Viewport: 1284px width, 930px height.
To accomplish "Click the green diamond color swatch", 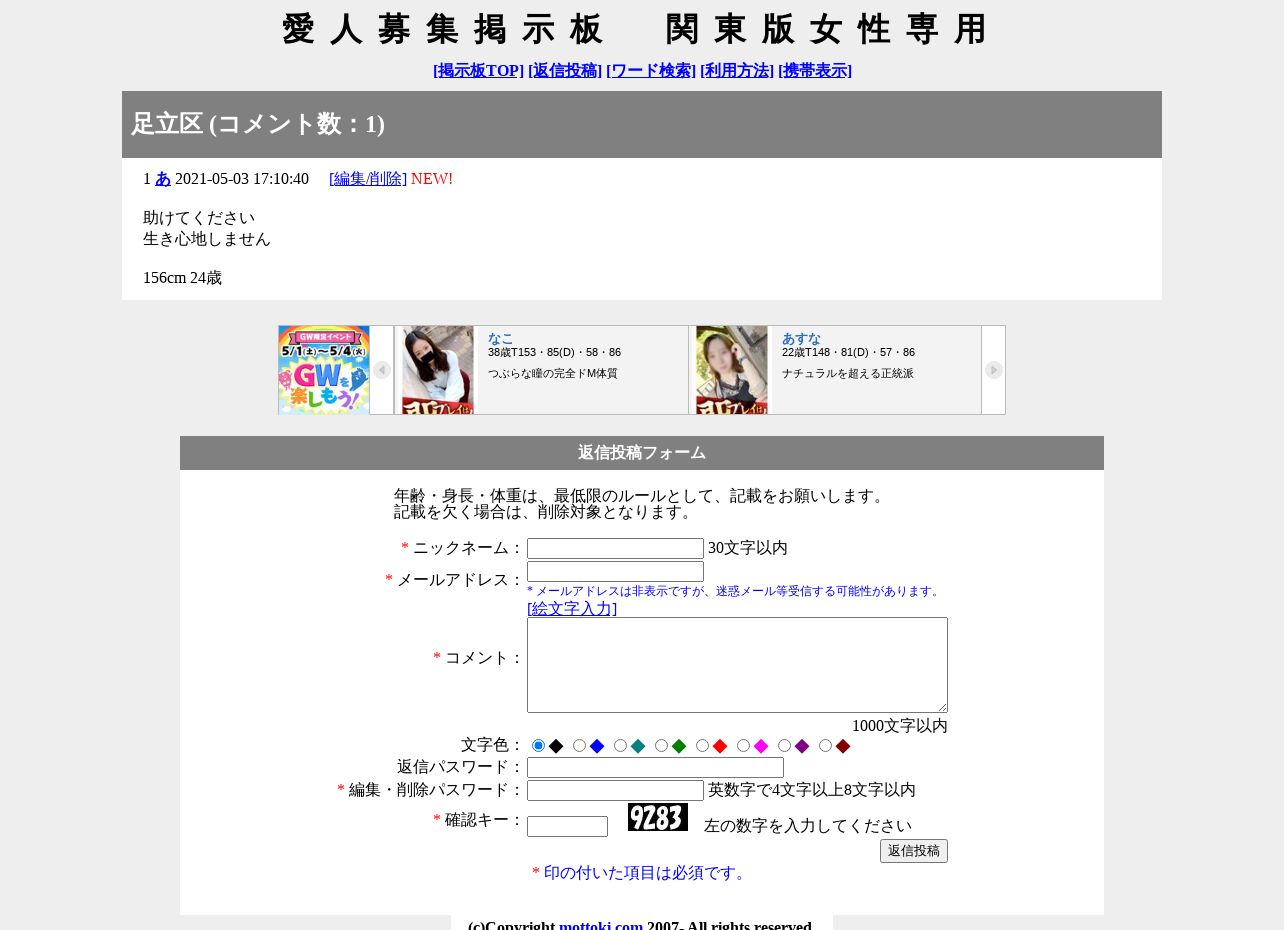I will click(x=679, y=746).
